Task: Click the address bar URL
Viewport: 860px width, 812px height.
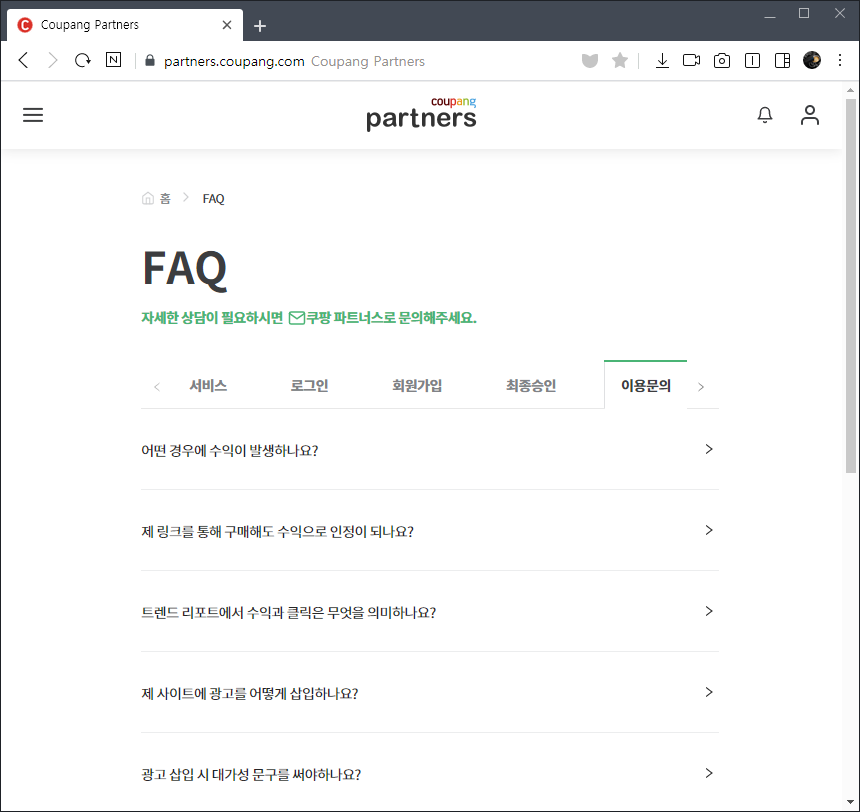Action: click(x=234, y=61)
